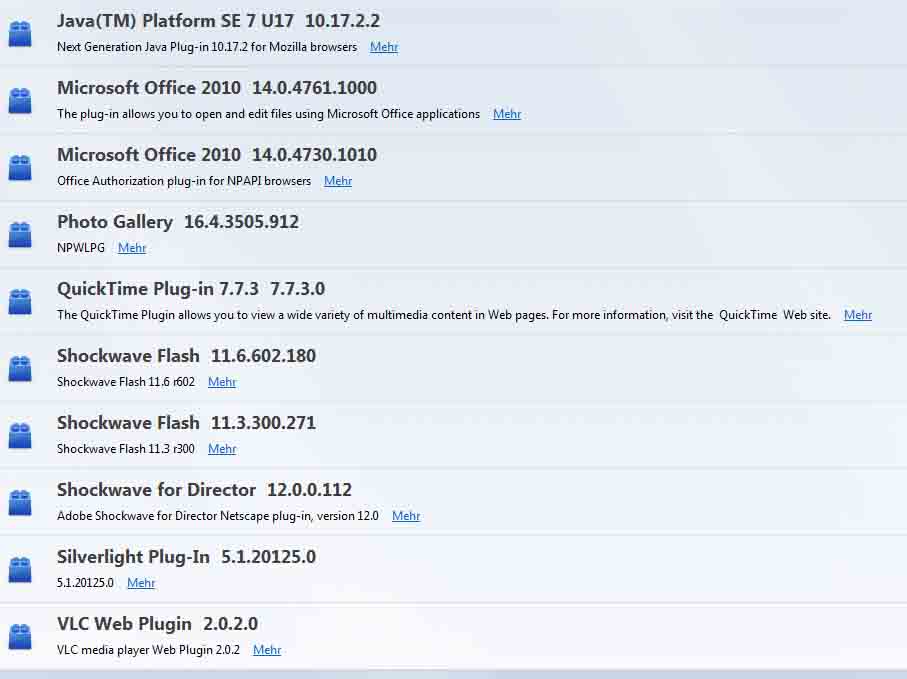The image size is (907, 679).
Task: Select Microsoft Office 2010 14.0.4730.1010 title
Action: tap(217, 155)
